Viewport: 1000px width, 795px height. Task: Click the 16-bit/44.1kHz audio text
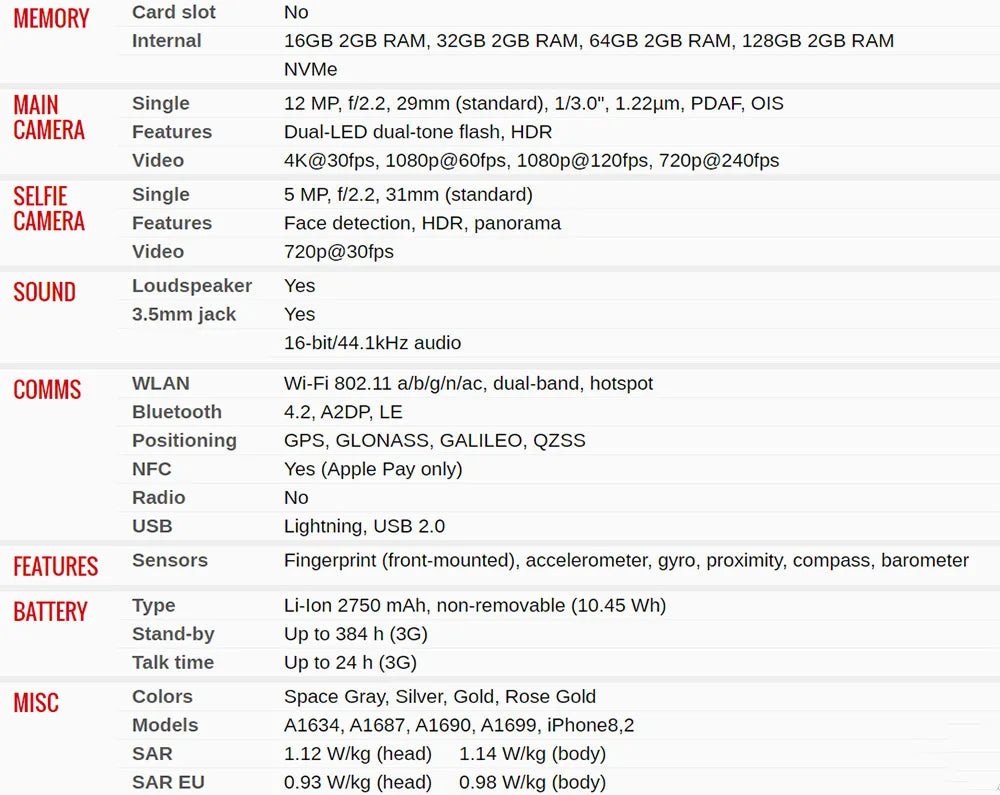pyautogui.click(x=372, y=343)
